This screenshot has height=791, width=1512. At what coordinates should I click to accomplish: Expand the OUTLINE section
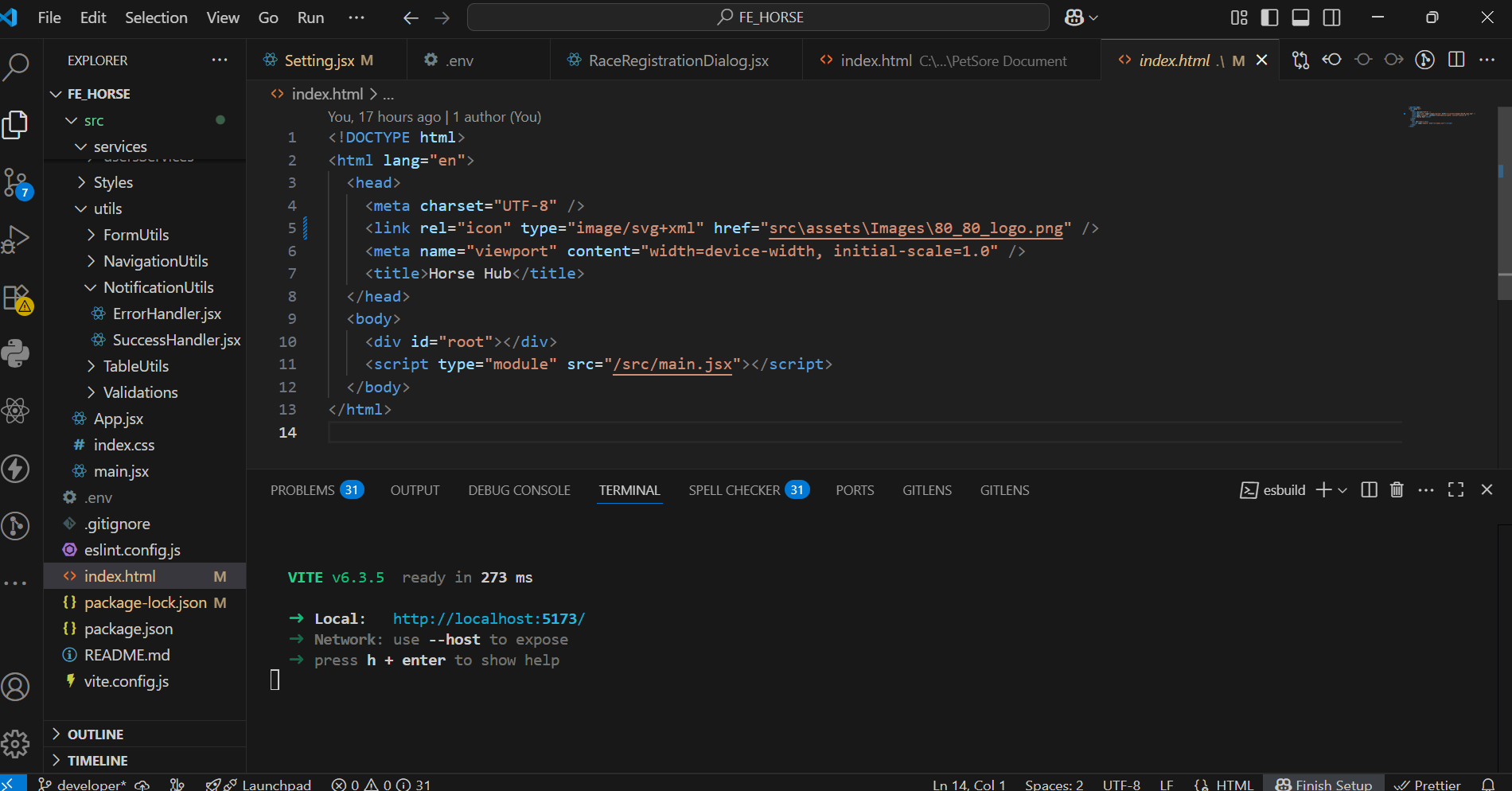95,734
